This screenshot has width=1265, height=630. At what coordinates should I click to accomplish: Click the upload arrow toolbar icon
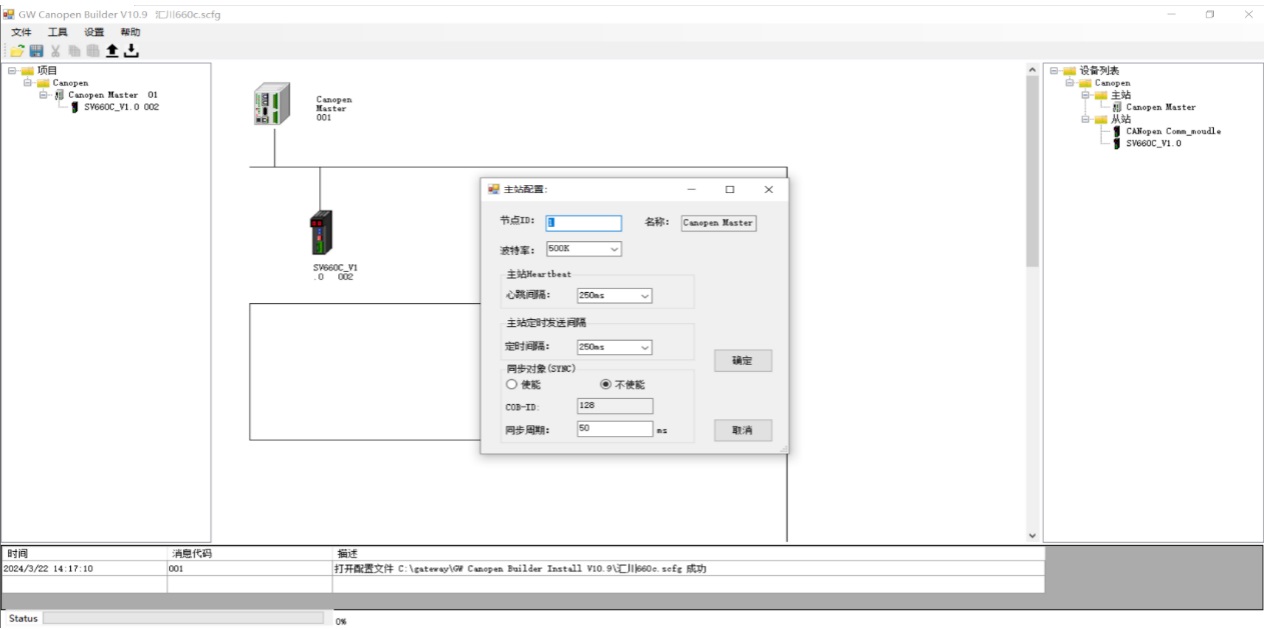pos(112,51)
